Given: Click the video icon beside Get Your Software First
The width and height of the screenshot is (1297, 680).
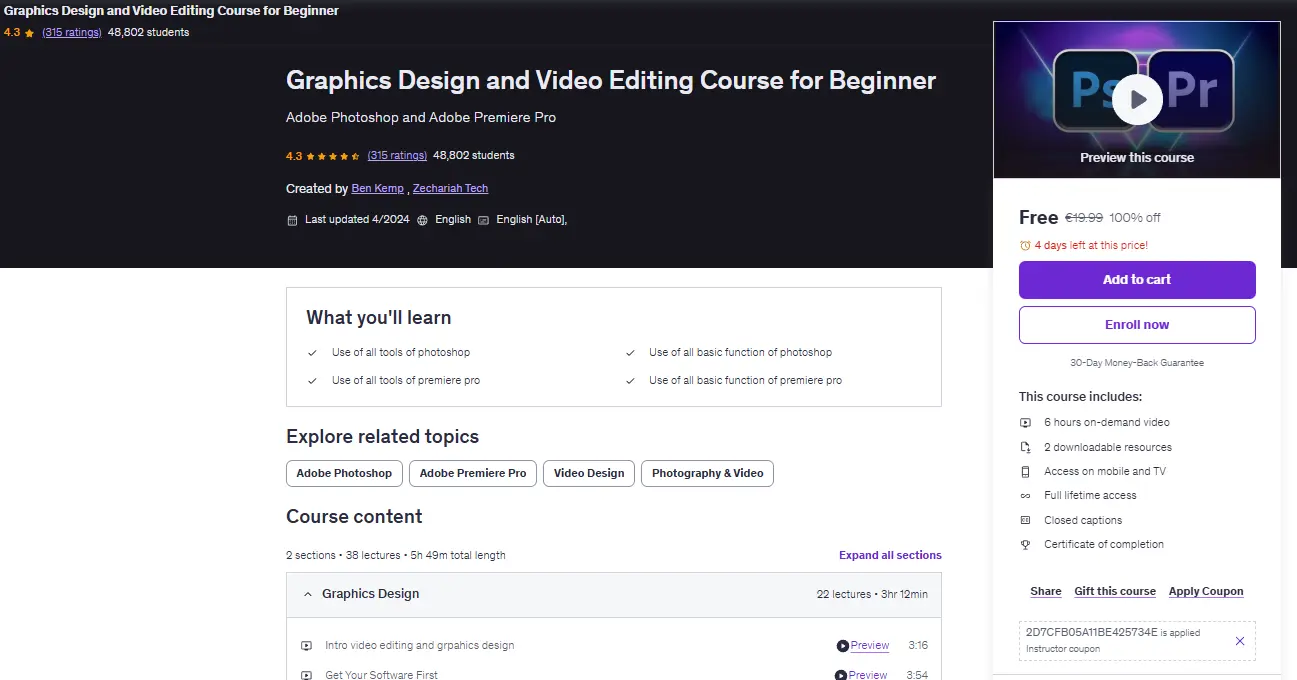Looking at the screenshot, I should [306, 676].
